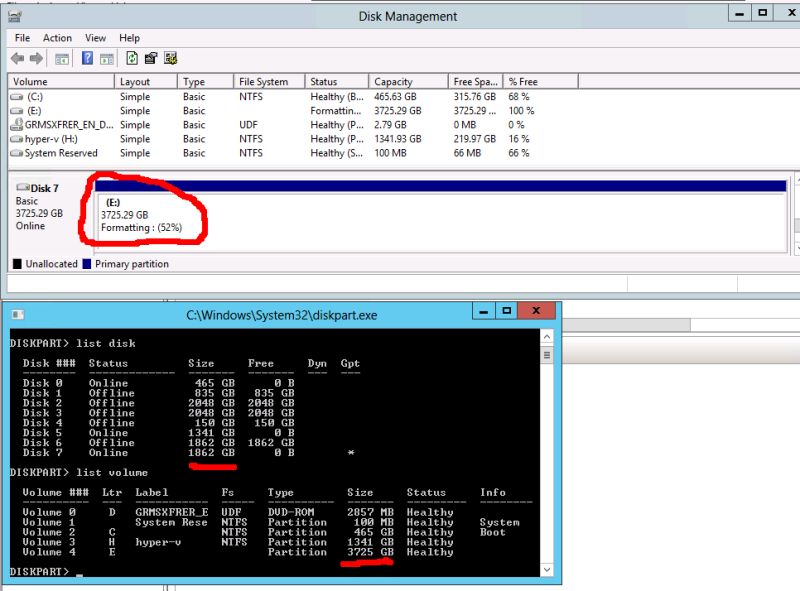Viewport: 800px width, 591px height.
Task: Open the Action menu
Action: point(57,38)
